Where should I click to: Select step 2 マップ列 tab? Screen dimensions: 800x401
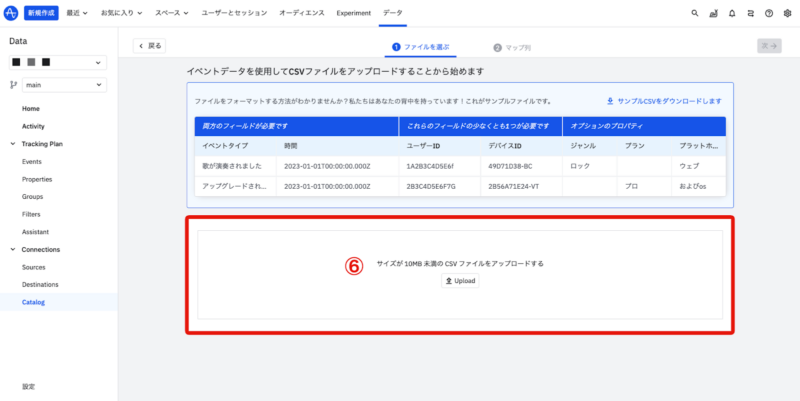(x=512, y=47)
